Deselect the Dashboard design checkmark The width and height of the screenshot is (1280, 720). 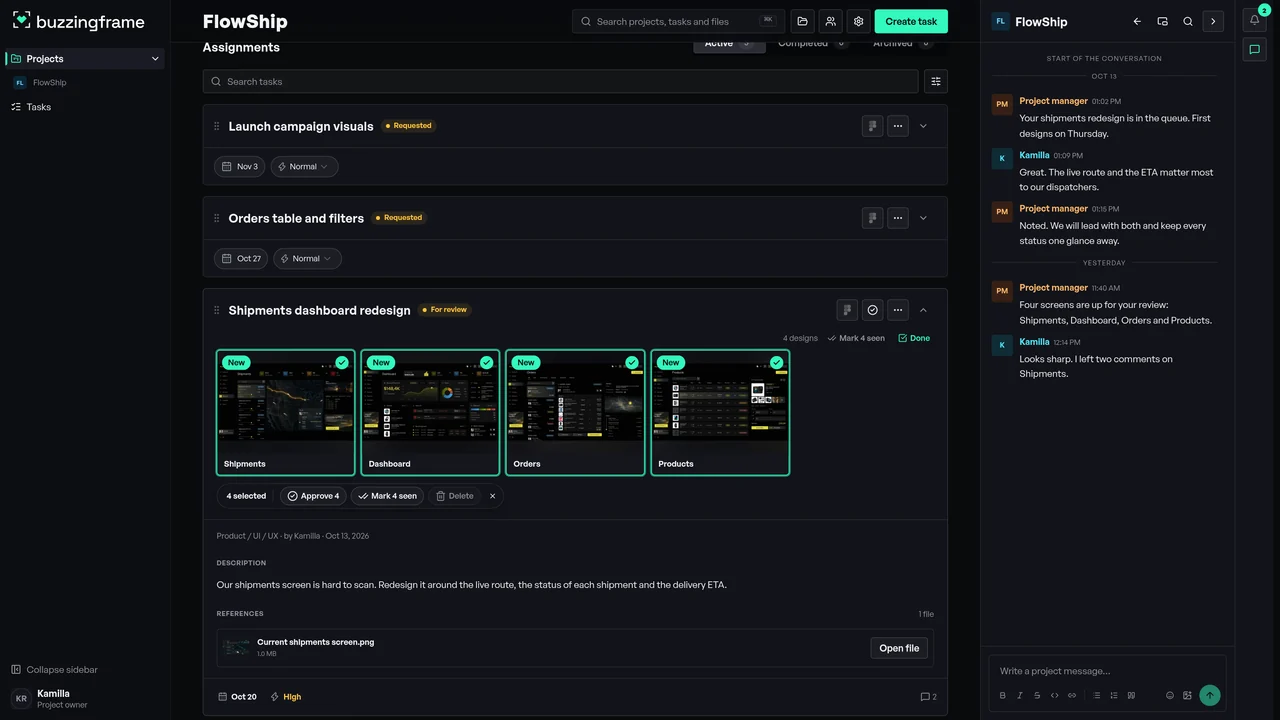pos(487,362)
